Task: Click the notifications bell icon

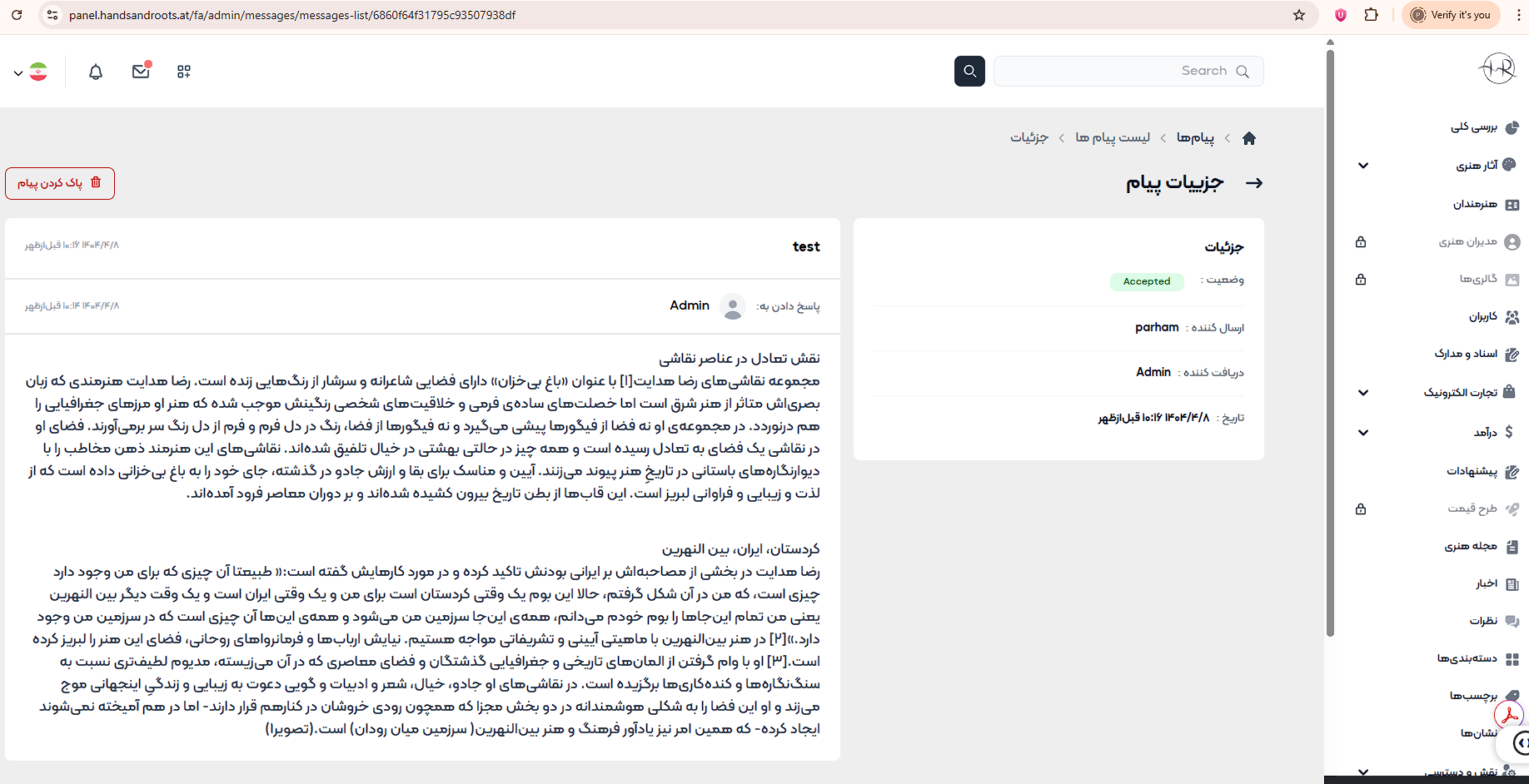Action: 96,72
